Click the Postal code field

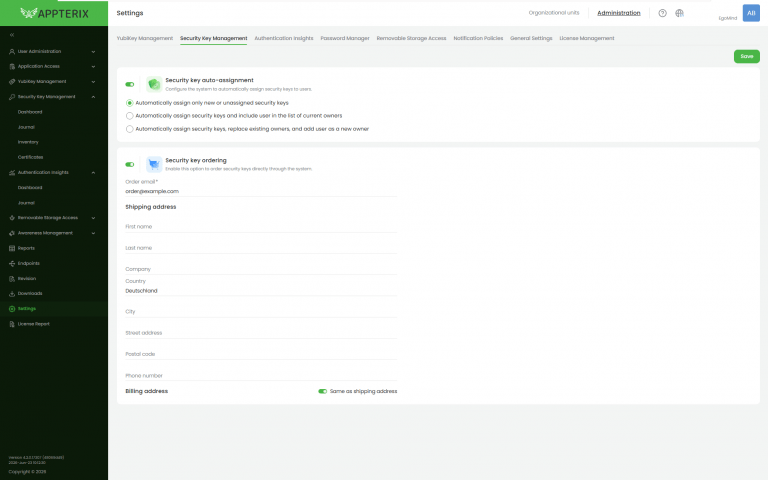coord(261,354)
